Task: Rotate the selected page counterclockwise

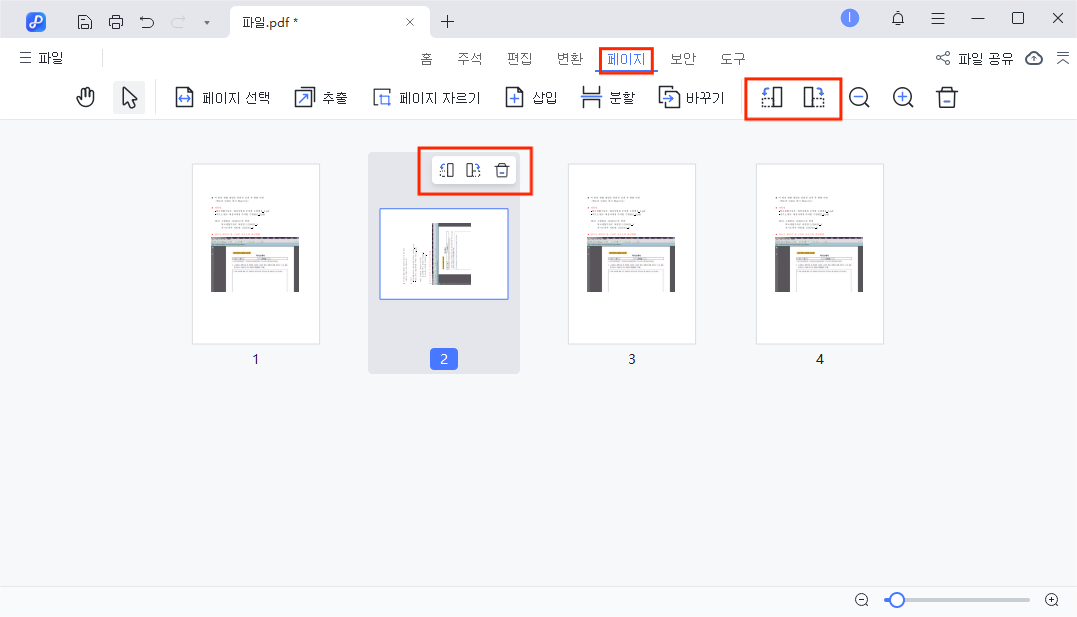Action: point(770,97)
